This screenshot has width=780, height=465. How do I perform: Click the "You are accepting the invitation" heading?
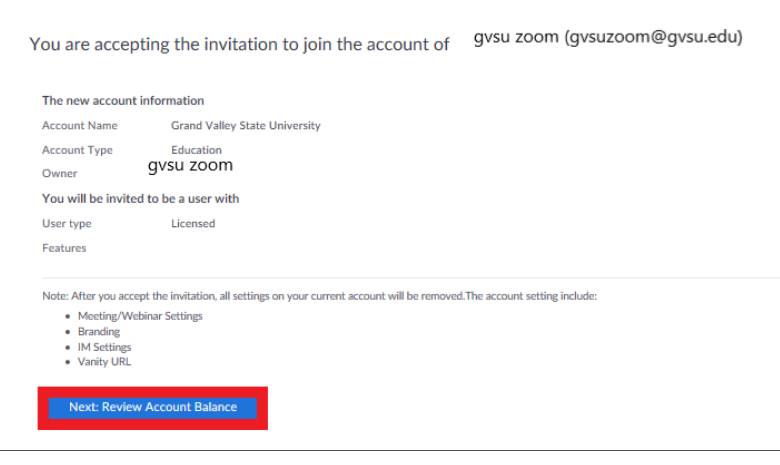tap(239, 46)
